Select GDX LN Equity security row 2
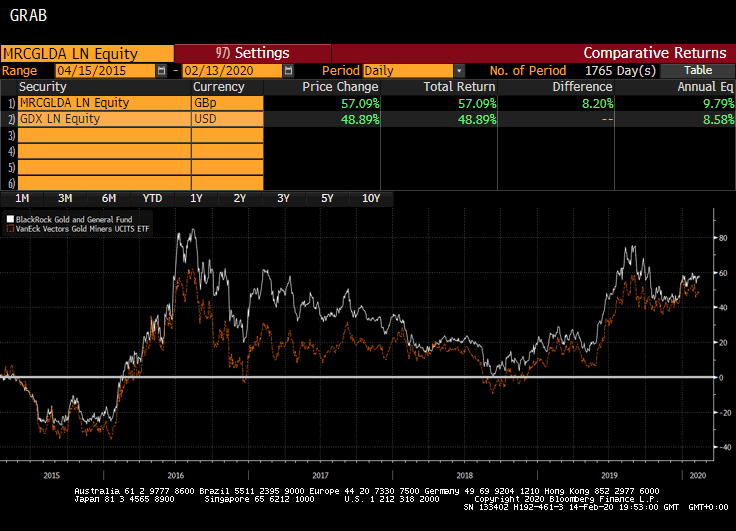 [x=104, y=119]
